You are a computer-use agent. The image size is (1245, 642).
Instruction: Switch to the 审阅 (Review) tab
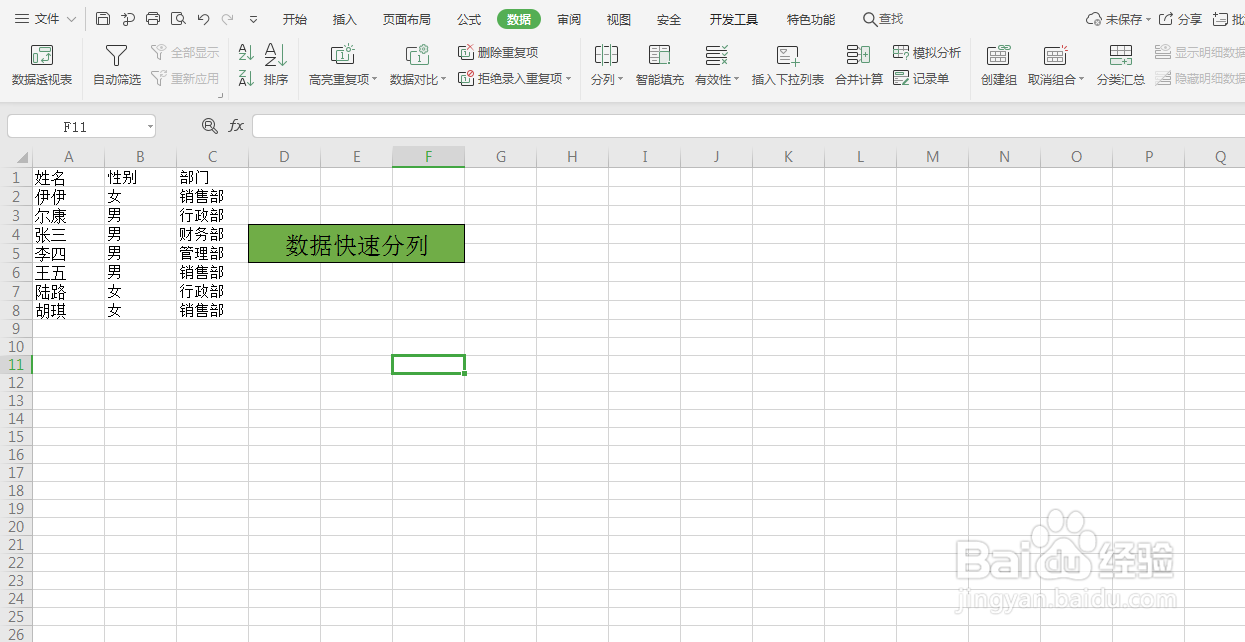click(570, 19)
